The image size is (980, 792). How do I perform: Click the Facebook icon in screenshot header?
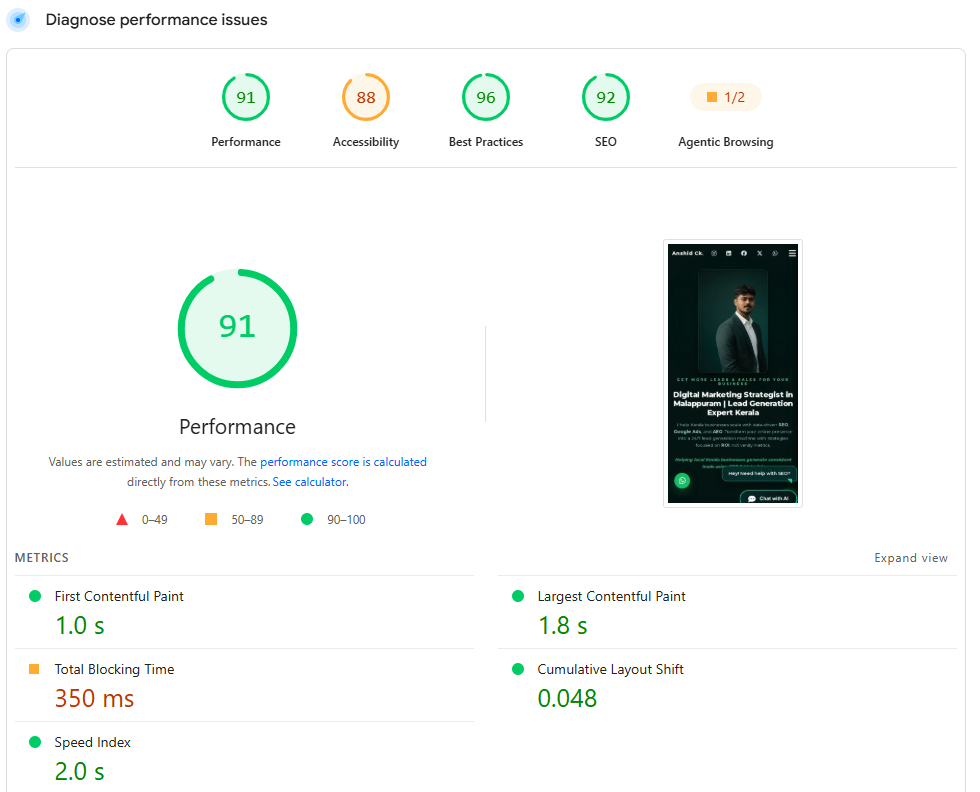point(744,253)
